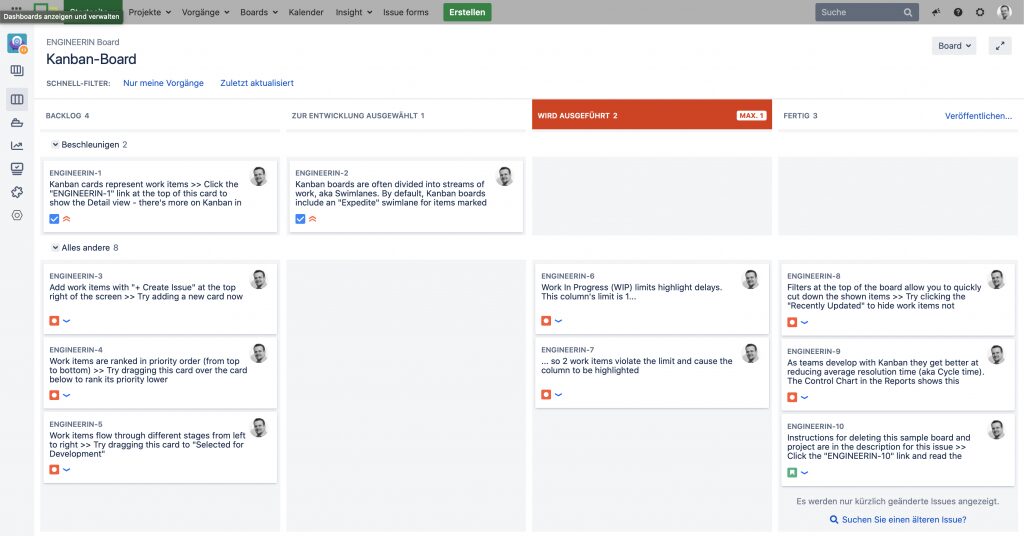Open the Kalender menu item

coord(306,12)
